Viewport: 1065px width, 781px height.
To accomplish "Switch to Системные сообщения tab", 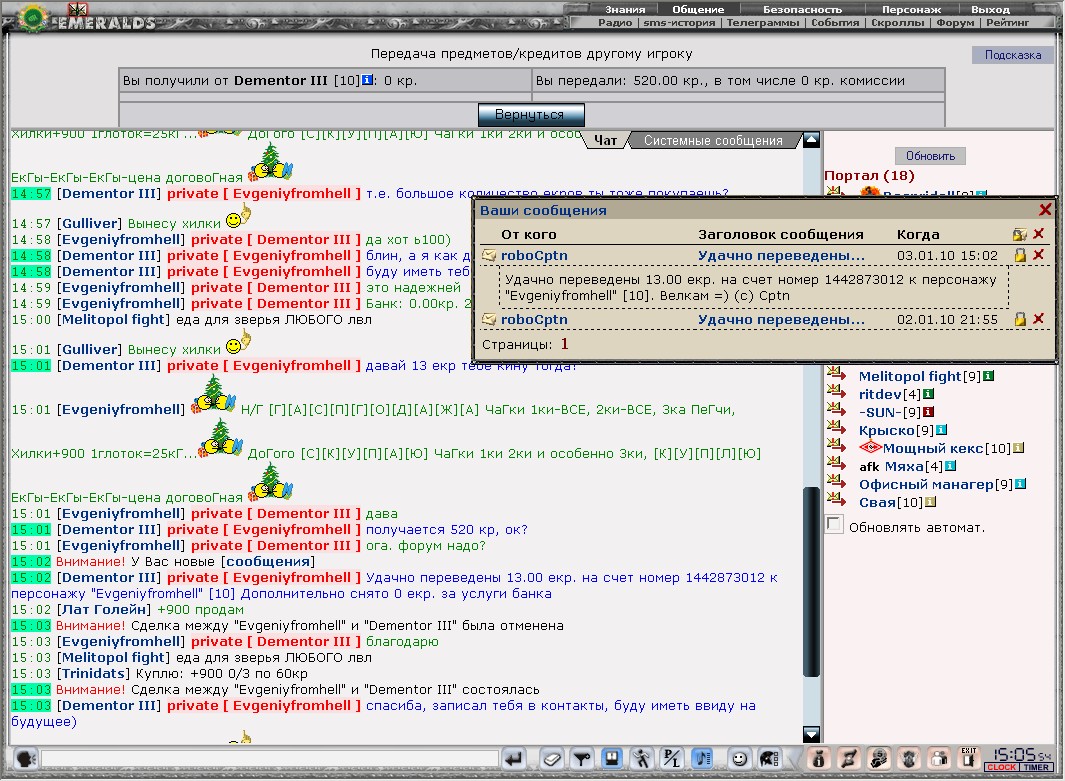I will (x=712, y=141).
